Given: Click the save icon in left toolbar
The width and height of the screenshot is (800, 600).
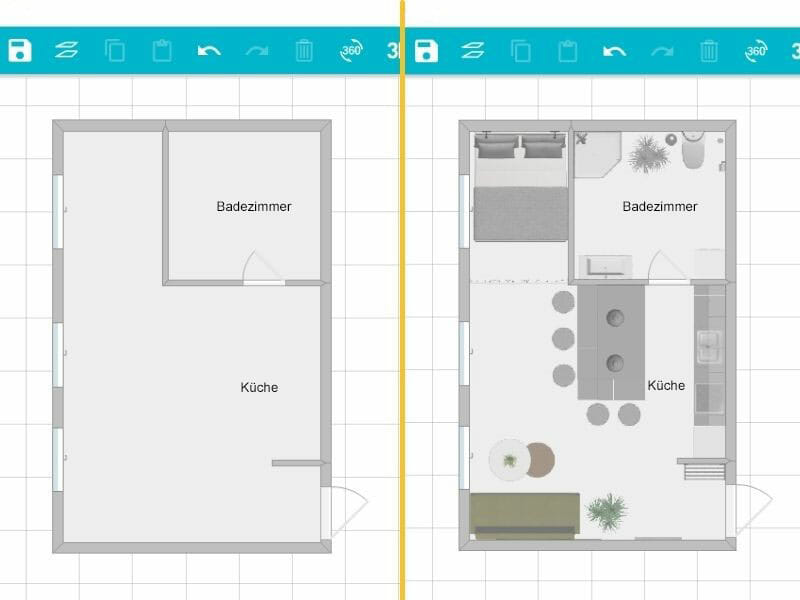Looking at the screenshot, I should pyautogui.click(x=20, y=51).
